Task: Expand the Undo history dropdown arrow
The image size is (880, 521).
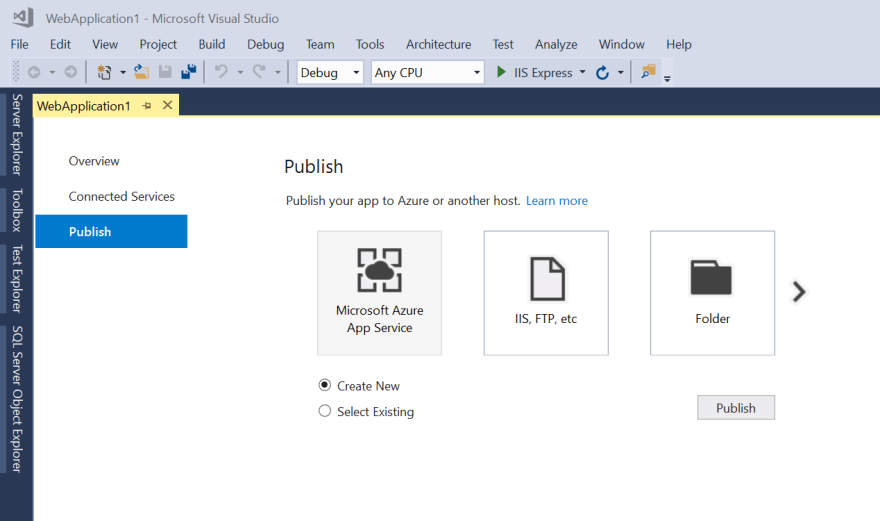Action: click(x=240, y=72)
